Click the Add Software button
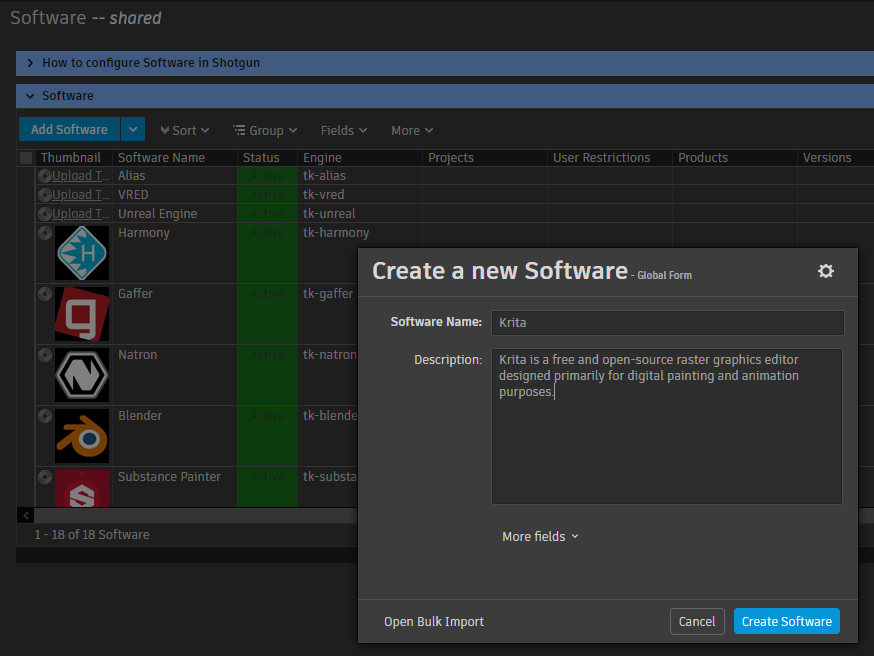Viewport: 874px width, 656px height. tap(69, 129)
